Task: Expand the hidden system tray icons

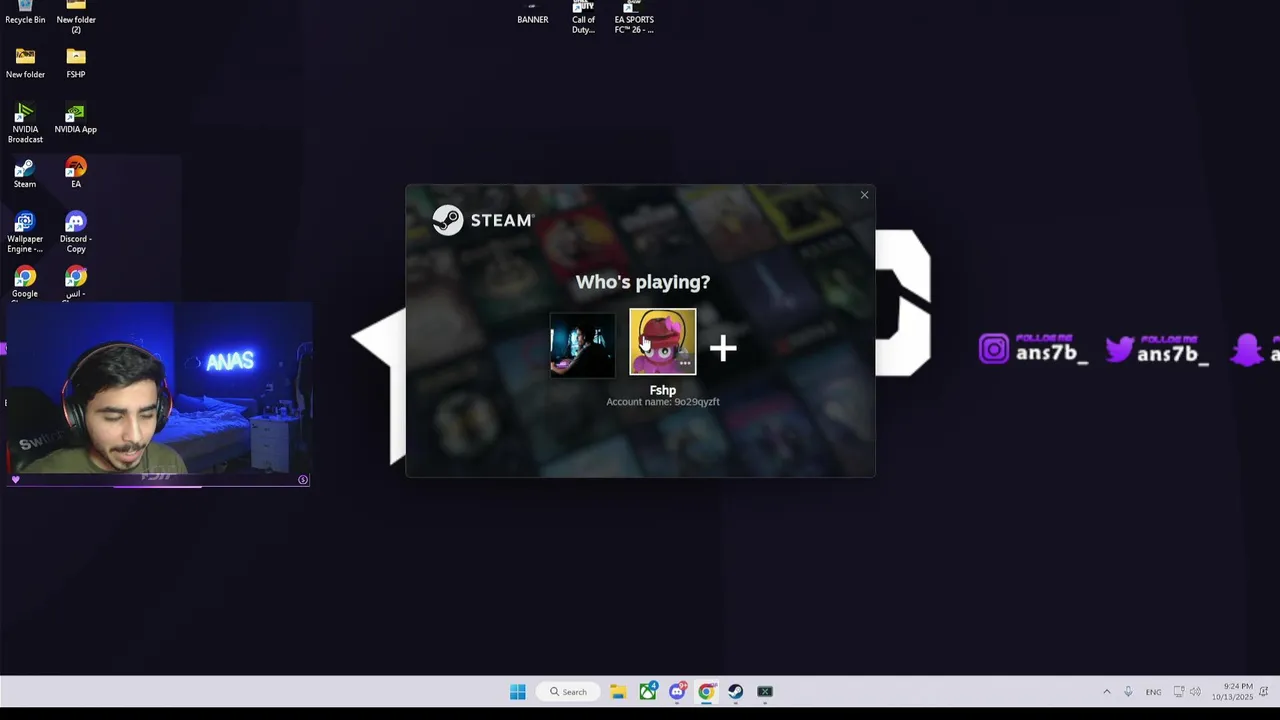Action: tap(1106, 692)
